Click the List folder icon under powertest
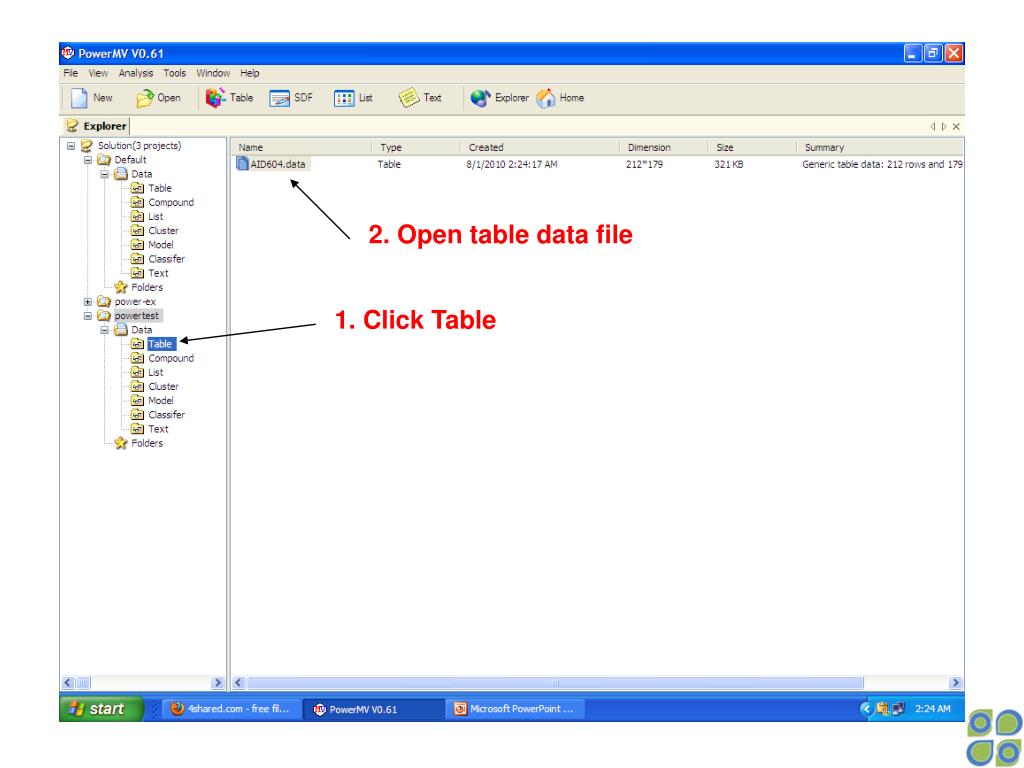Image resolution: width=1024 pixels, height=768 pixels. [137, 372]
